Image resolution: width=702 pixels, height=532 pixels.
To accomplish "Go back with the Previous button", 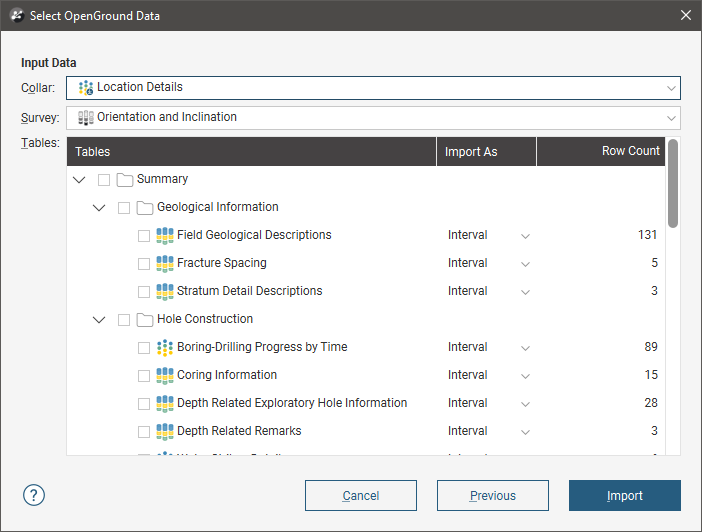I will point(492,496).
